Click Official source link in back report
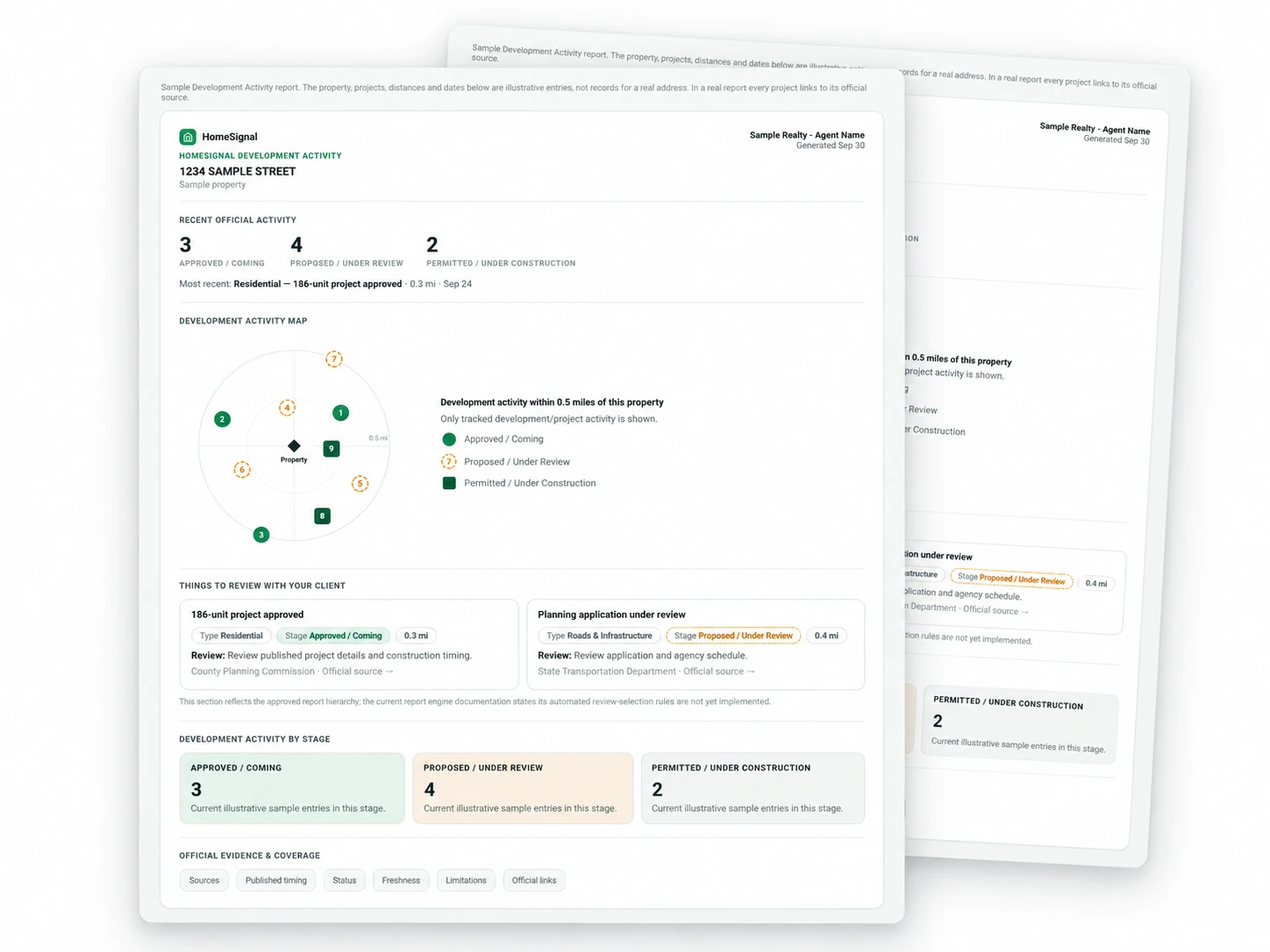1270x952 pixels. pos(995,610)
